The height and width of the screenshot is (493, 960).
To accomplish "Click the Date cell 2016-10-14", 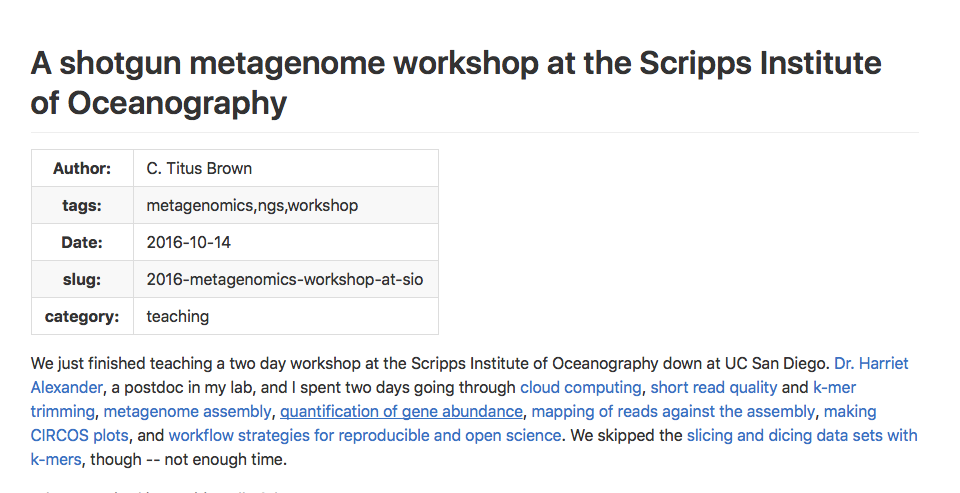I will pyautogui.click(x=190, y=243).
